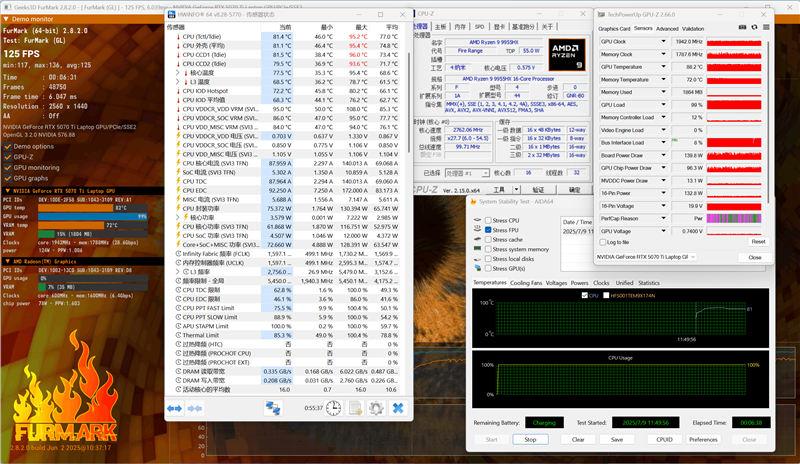Enable Stress GPU(s) checkbox
The width and height of the screenshot is (800, 464).
(488, 268)
